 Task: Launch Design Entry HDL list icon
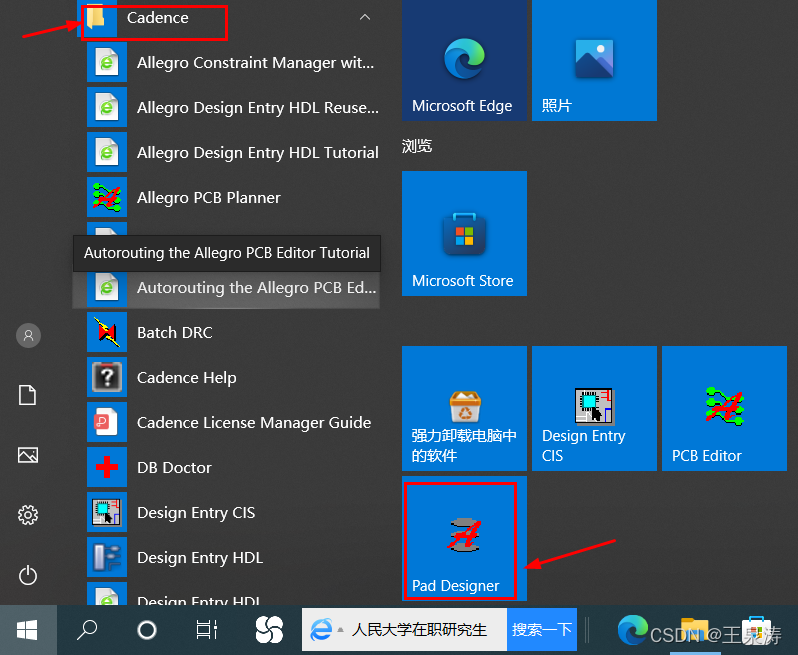pos(107,557)
